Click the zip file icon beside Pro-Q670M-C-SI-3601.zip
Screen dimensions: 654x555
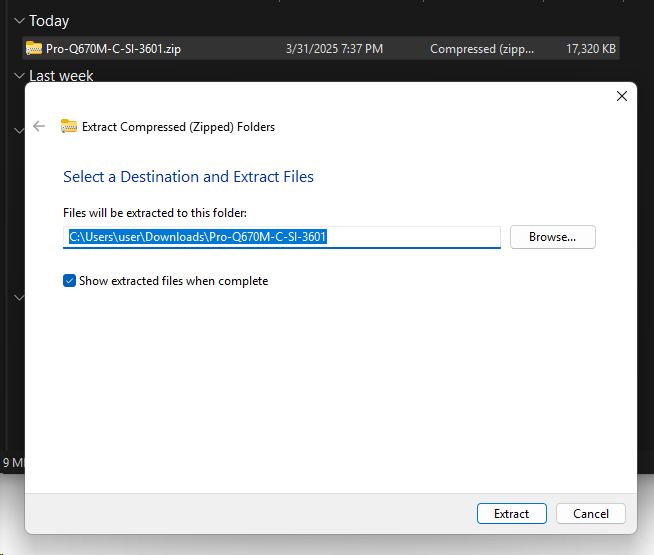34,48
